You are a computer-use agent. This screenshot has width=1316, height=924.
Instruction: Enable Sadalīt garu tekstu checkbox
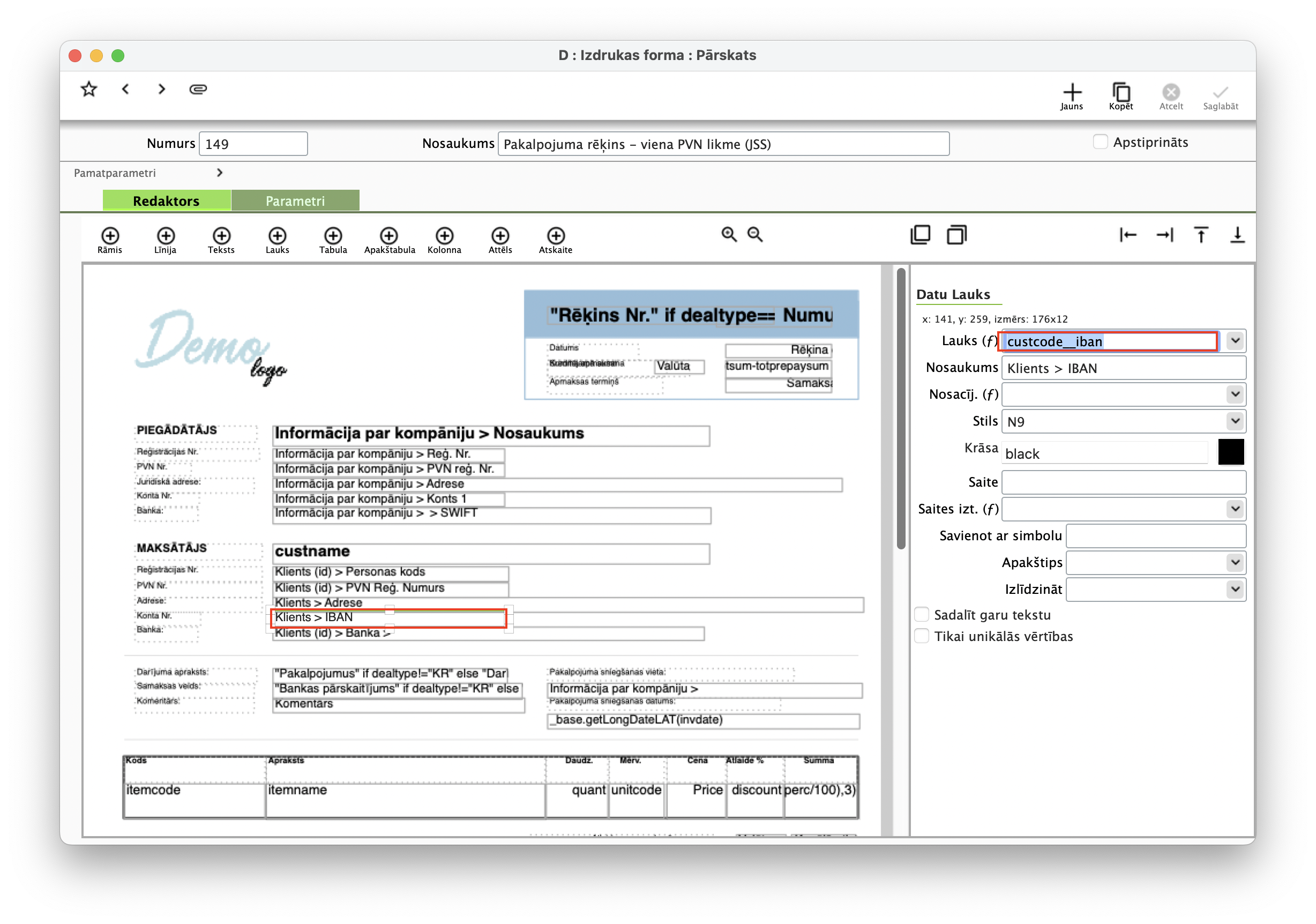922,614
